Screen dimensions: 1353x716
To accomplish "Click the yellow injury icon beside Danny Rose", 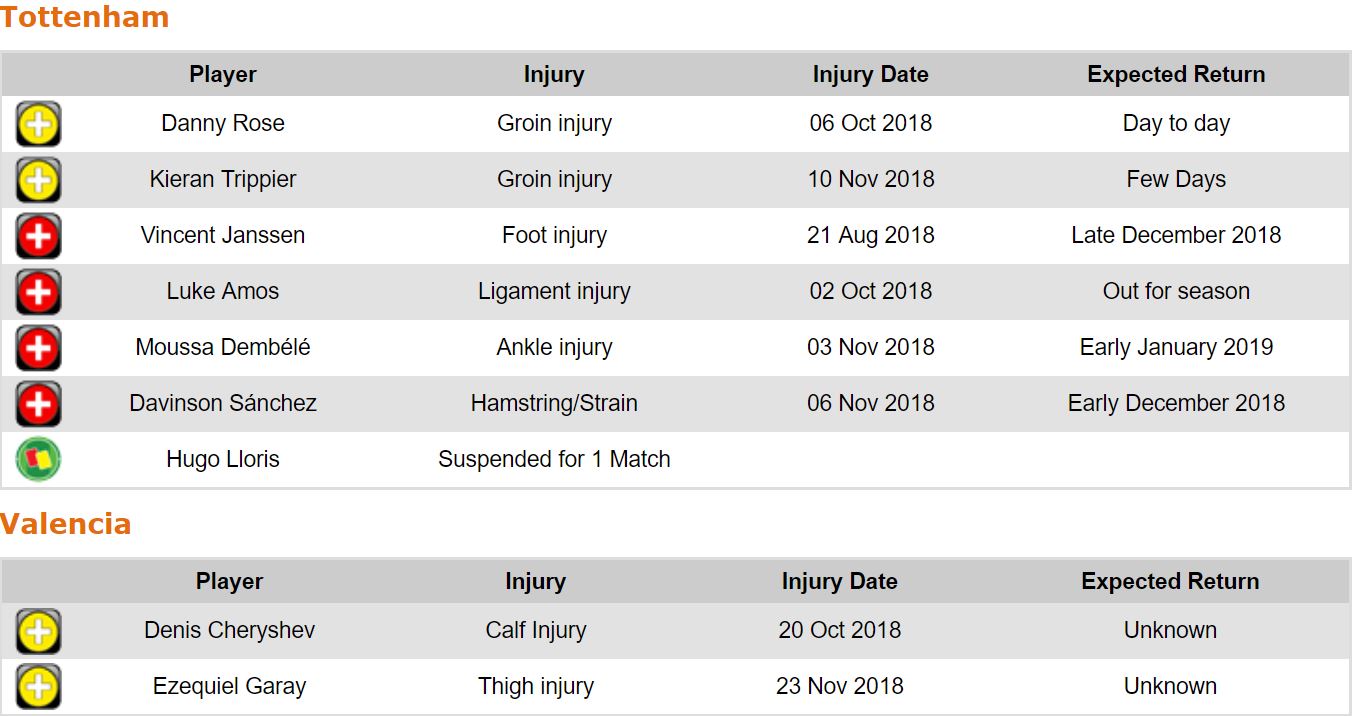I will tap(39, 125).
